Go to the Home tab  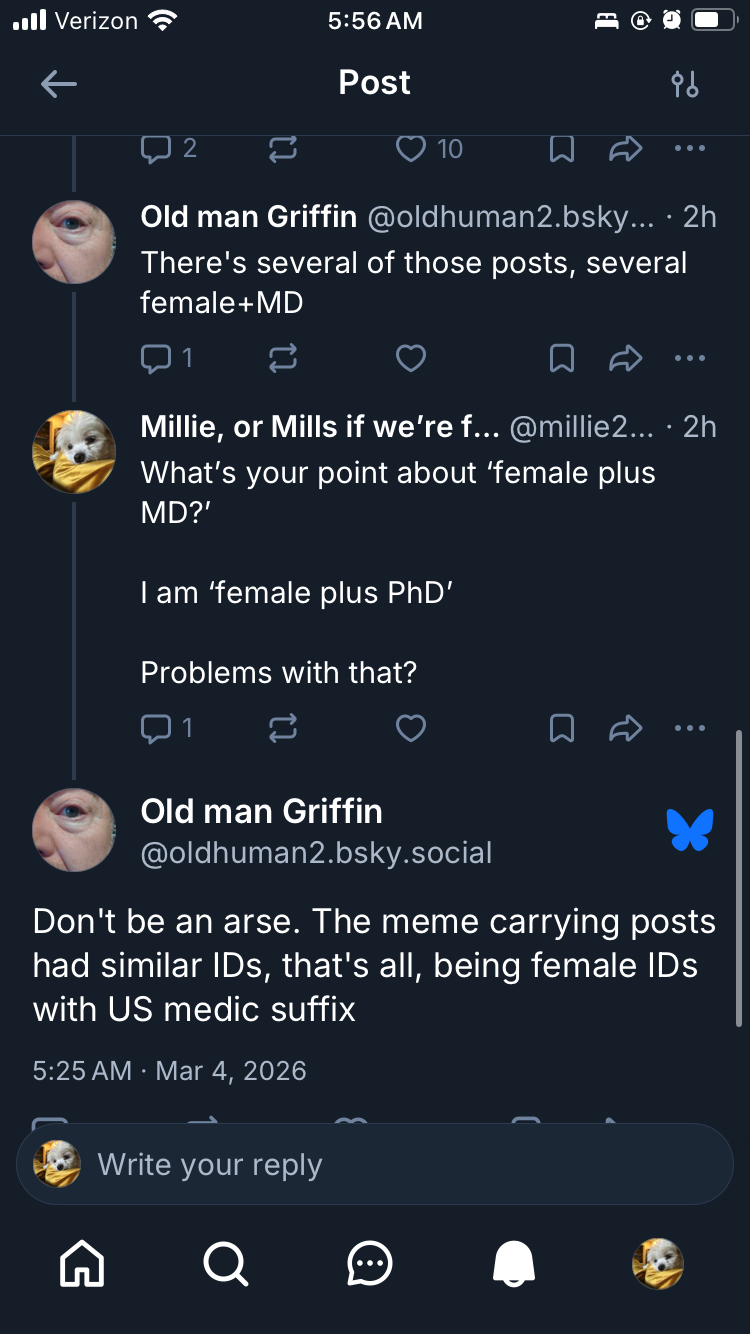[x=82, y=1264]
